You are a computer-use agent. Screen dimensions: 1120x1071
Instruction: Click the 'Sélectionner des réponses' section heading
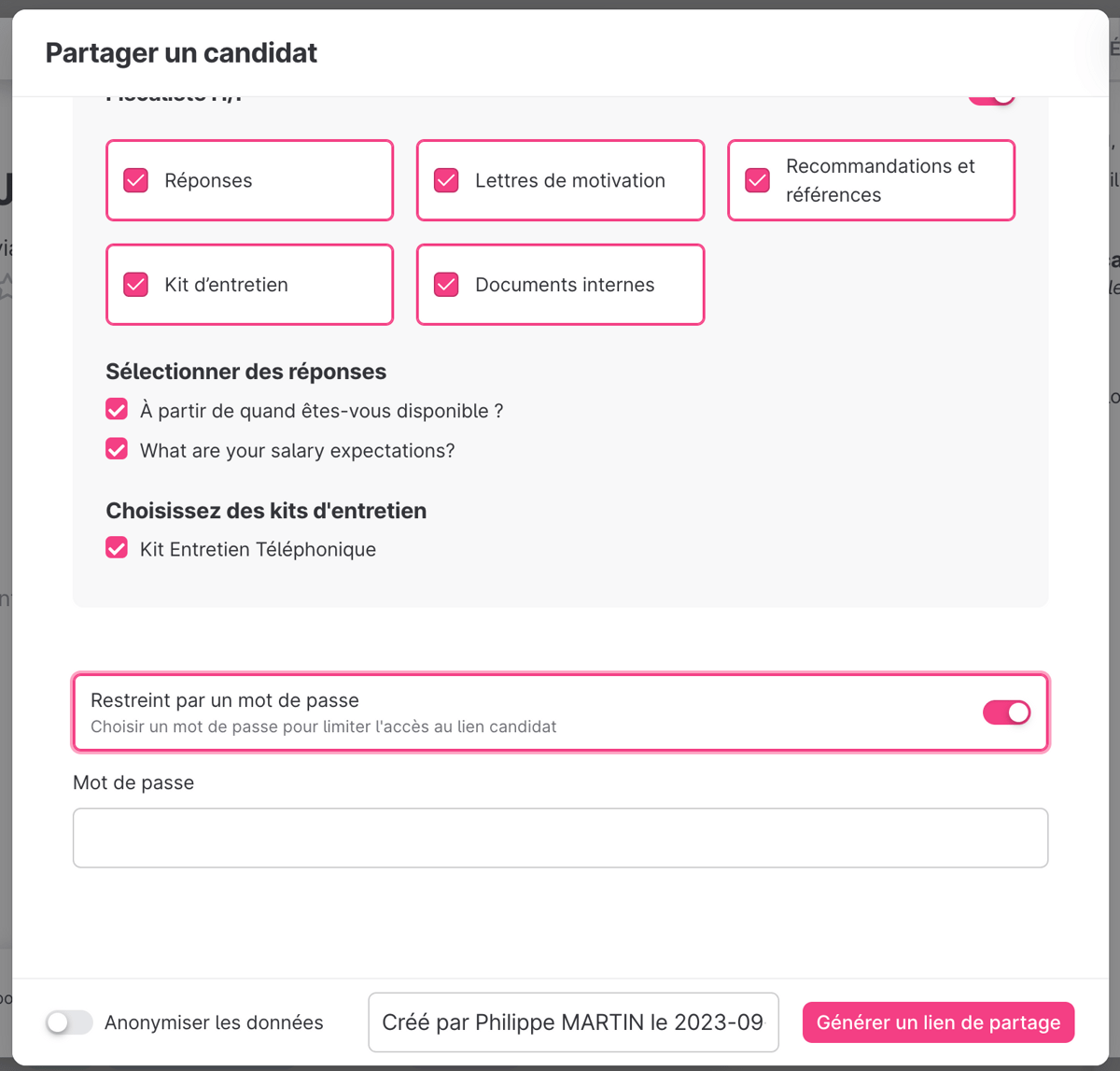coord(245,372)
